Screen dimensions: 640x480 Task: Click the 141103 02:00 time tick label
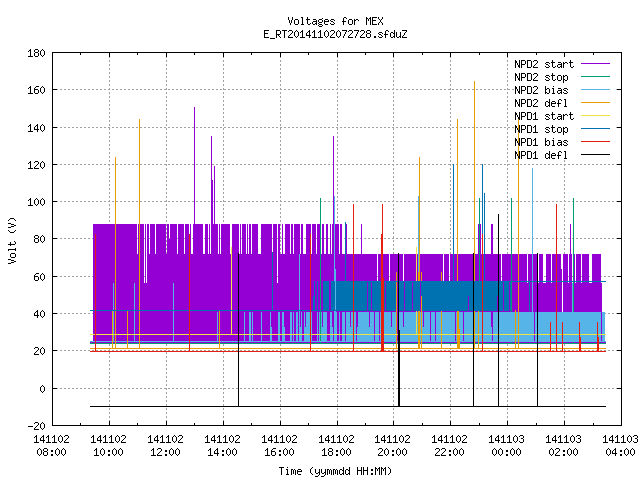564,446
